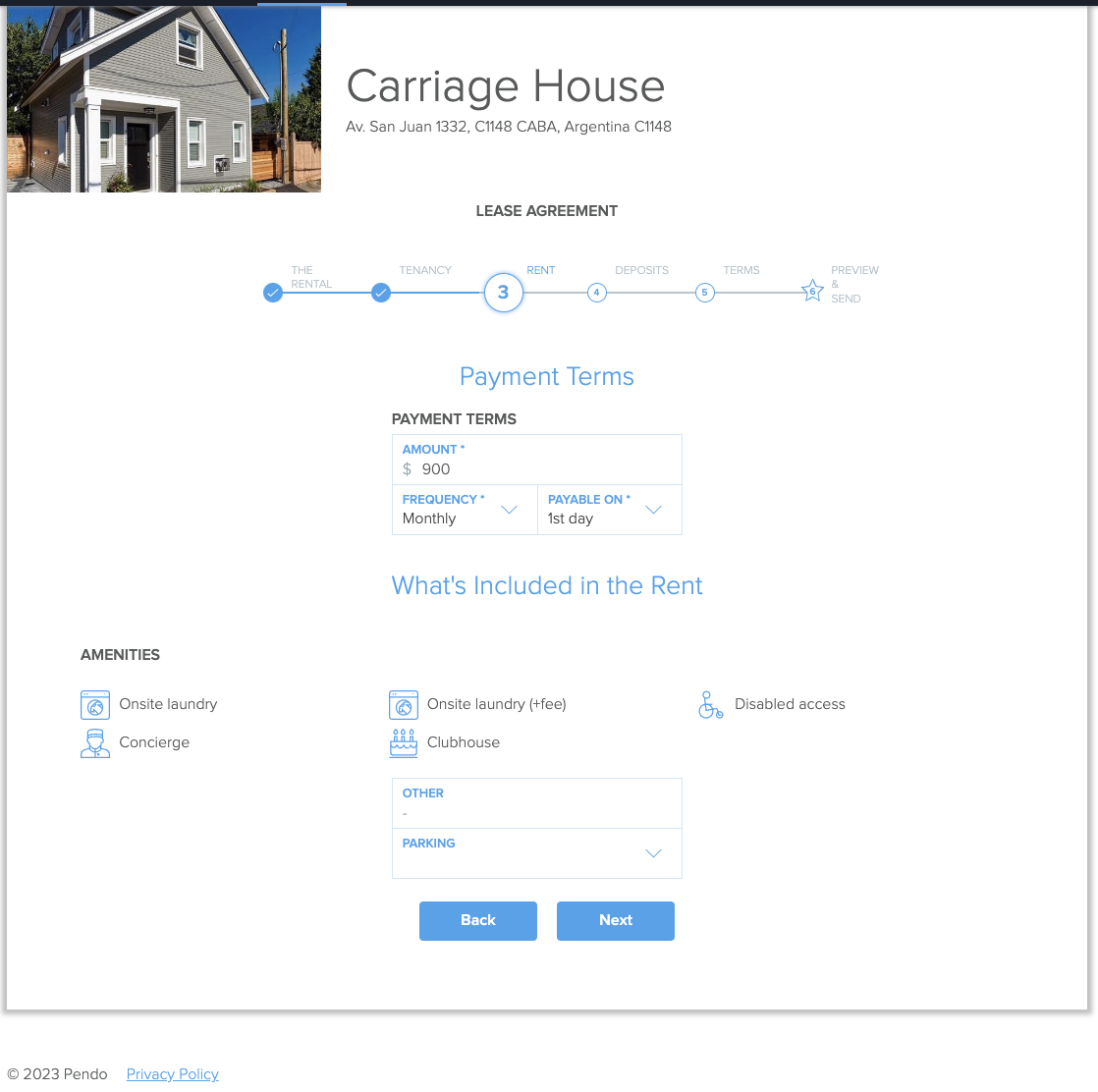Click the address Av. San Juan 1332 text
Image resolution: width=1098 pixels, height=1092 pixels.
pyautogui.click(x=509, y=127)
